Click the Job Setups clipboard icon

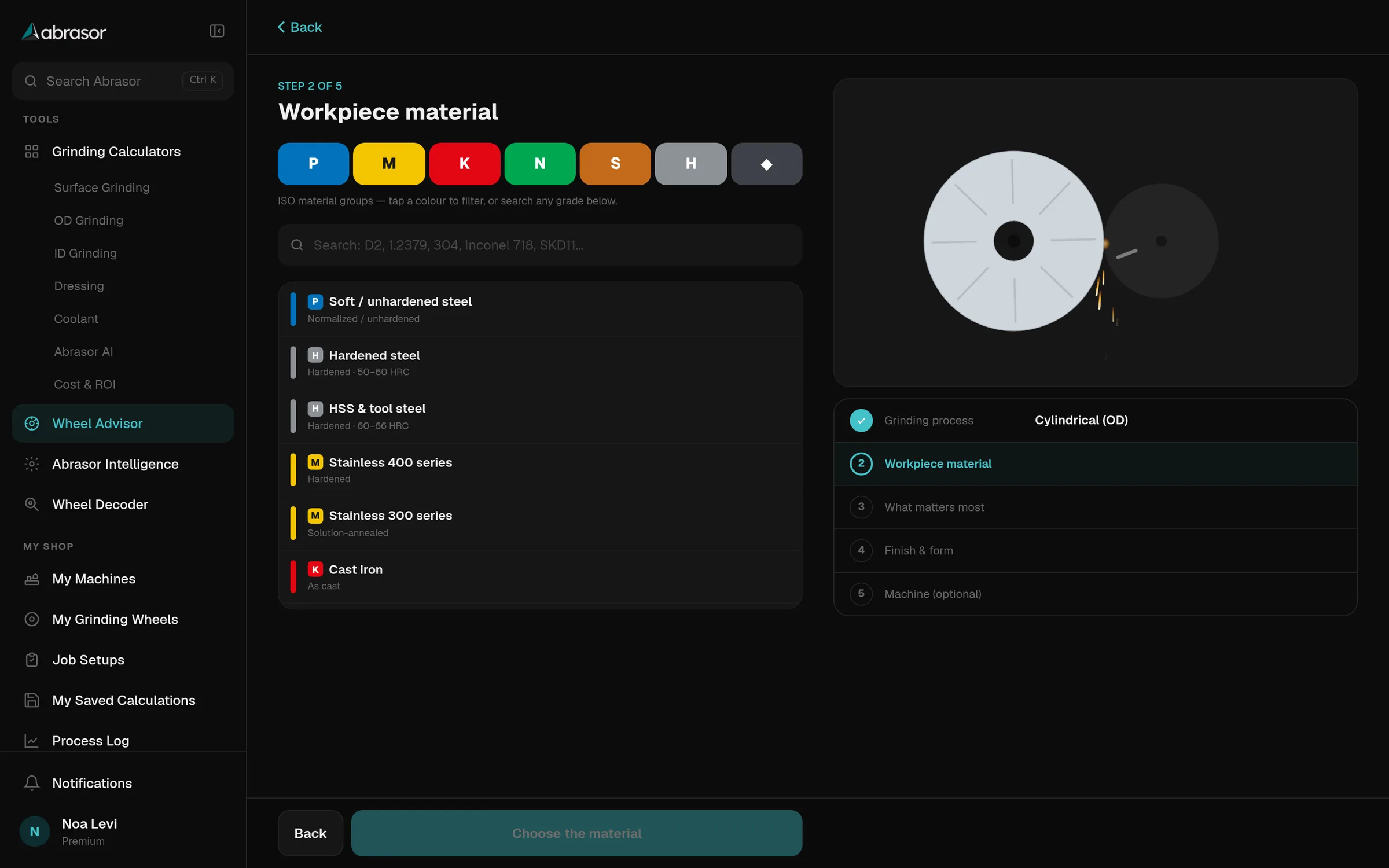[32, 660]
